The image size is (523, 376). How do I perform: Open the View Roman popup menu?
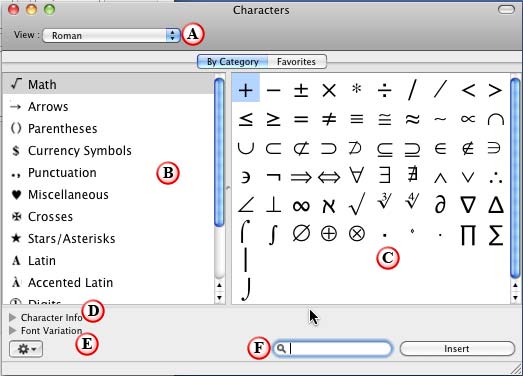(111, 35)
